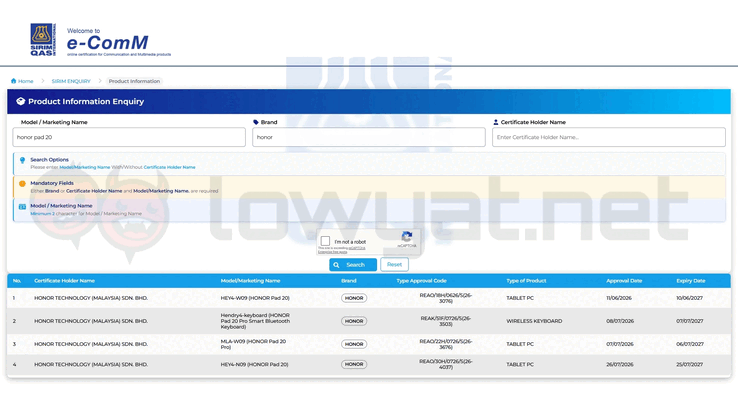This screenshot has width=738, height=415.
Task: Tick the I'm not a robot checkbox
Action: (325, 241)
